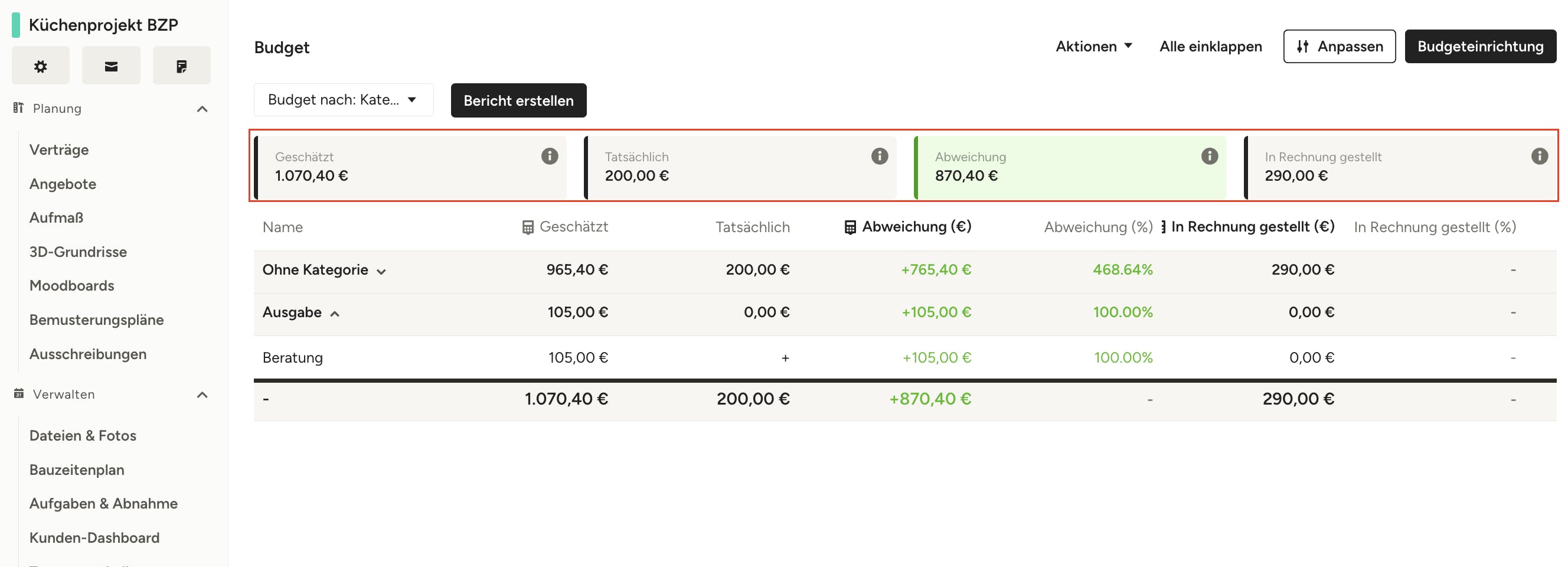
Task: Show info for In Rechnung gestellt card
Action: point(1539,157)
